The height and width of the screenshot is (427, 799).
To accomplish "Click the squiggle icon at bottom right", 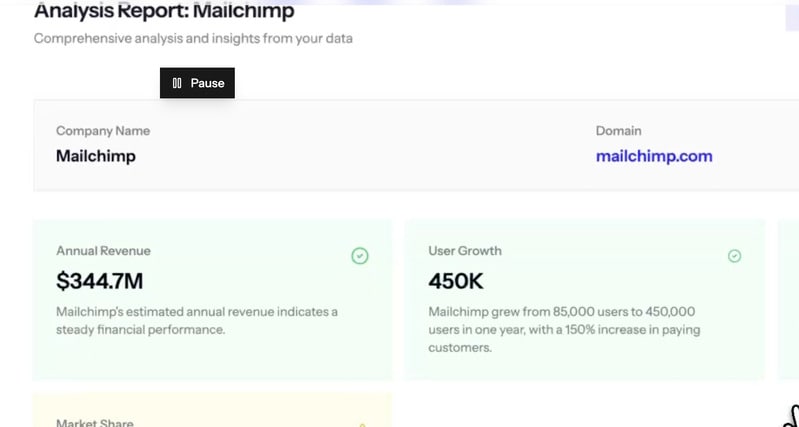I will 790,415.
